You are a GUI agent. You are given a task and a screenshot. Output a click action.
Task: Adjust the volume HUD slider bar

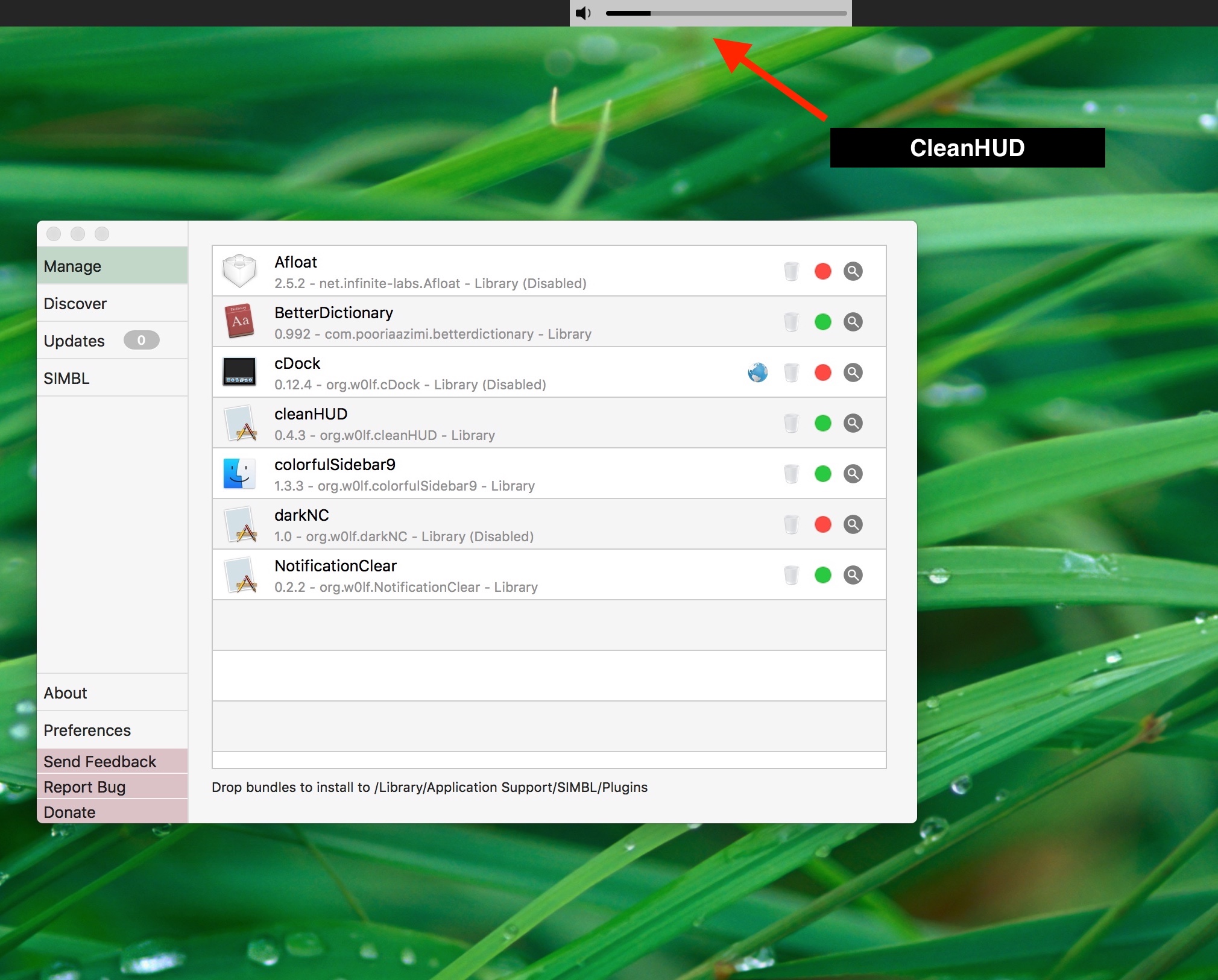726,13
